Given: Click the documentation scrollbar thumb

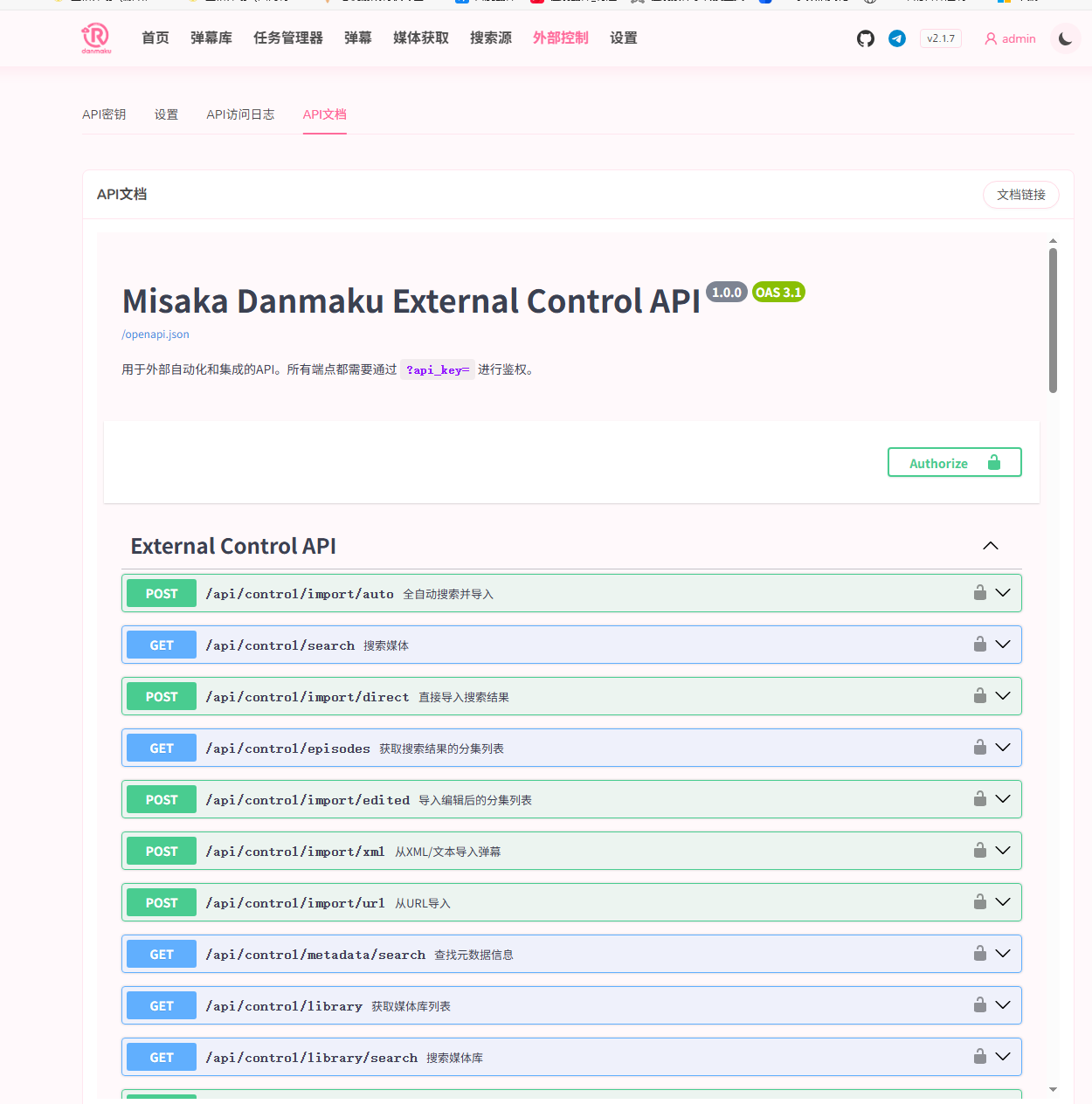Looking at the screenshot, I should tap(1052, 313).
